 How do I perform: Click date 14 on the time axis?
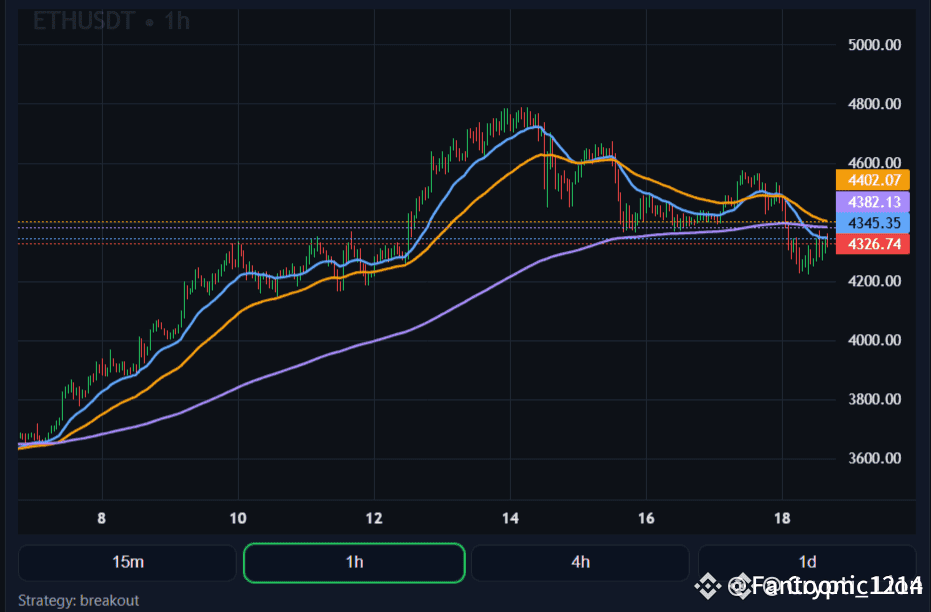(510, 518)
